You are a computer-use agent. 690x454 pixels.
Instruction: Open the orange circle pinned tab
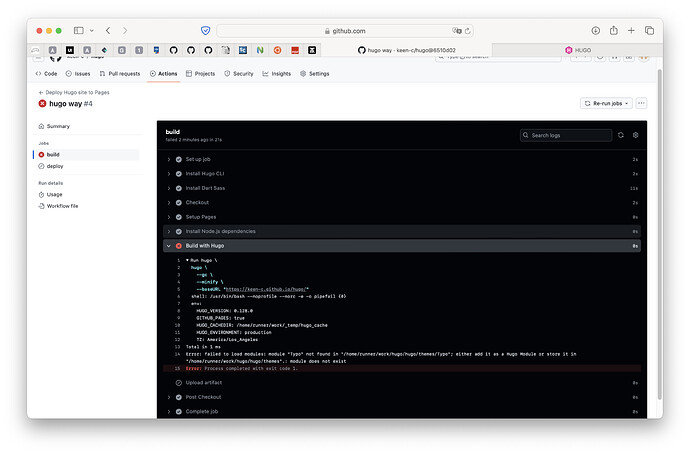point(277,50)
